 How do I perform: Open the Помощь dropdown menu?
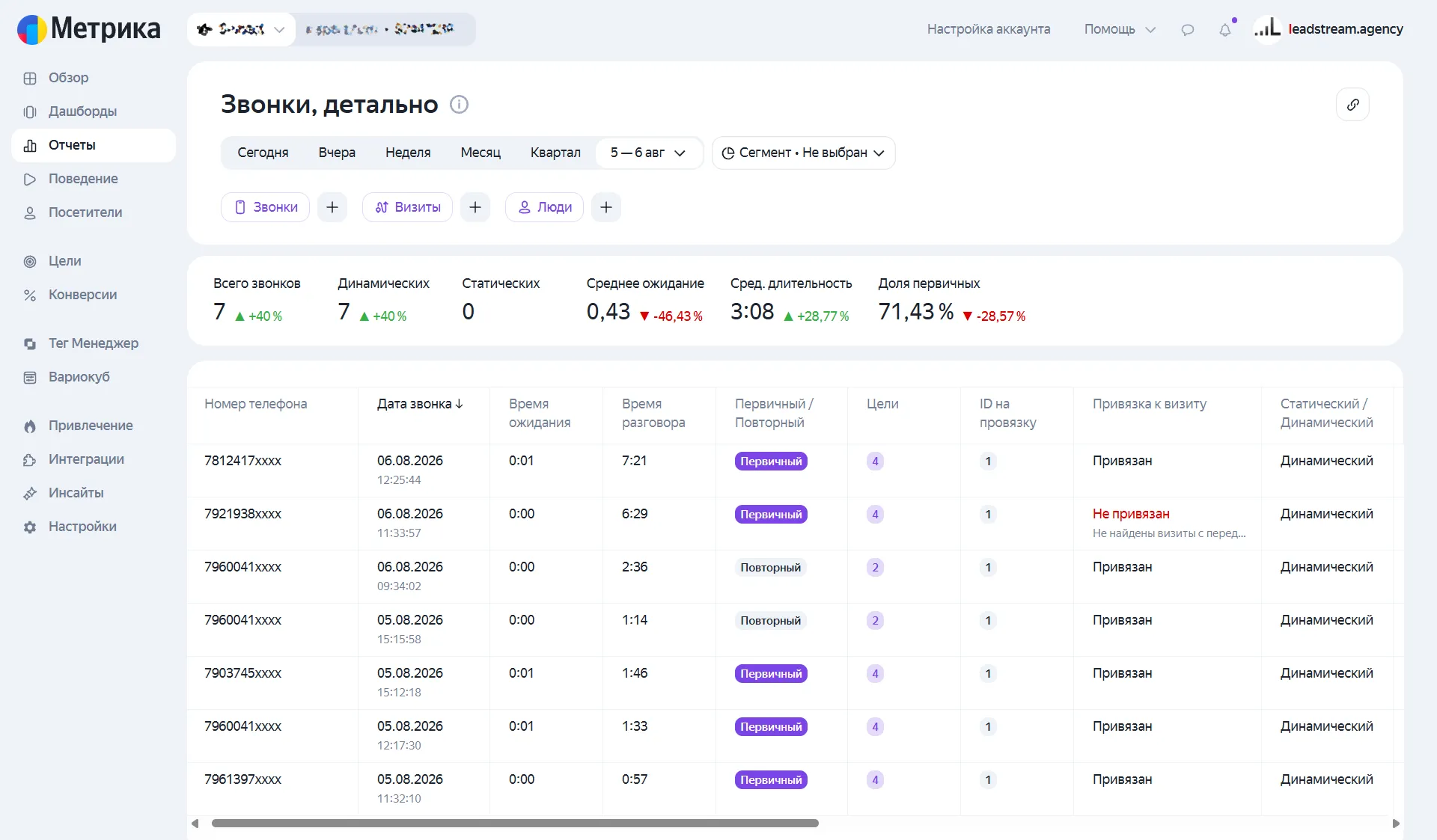1120,29
